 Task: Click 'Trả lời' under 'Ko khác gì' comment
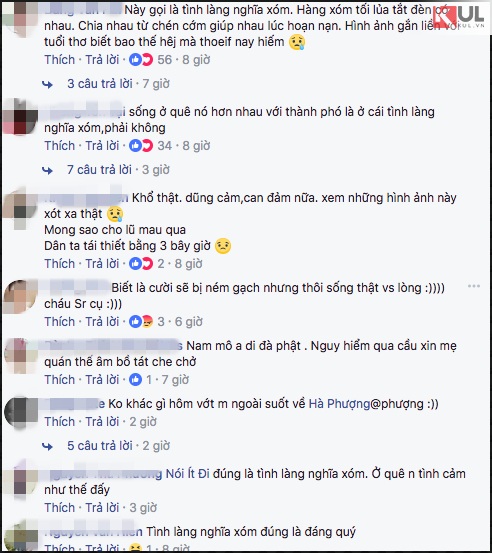click(x=102, y=421)
